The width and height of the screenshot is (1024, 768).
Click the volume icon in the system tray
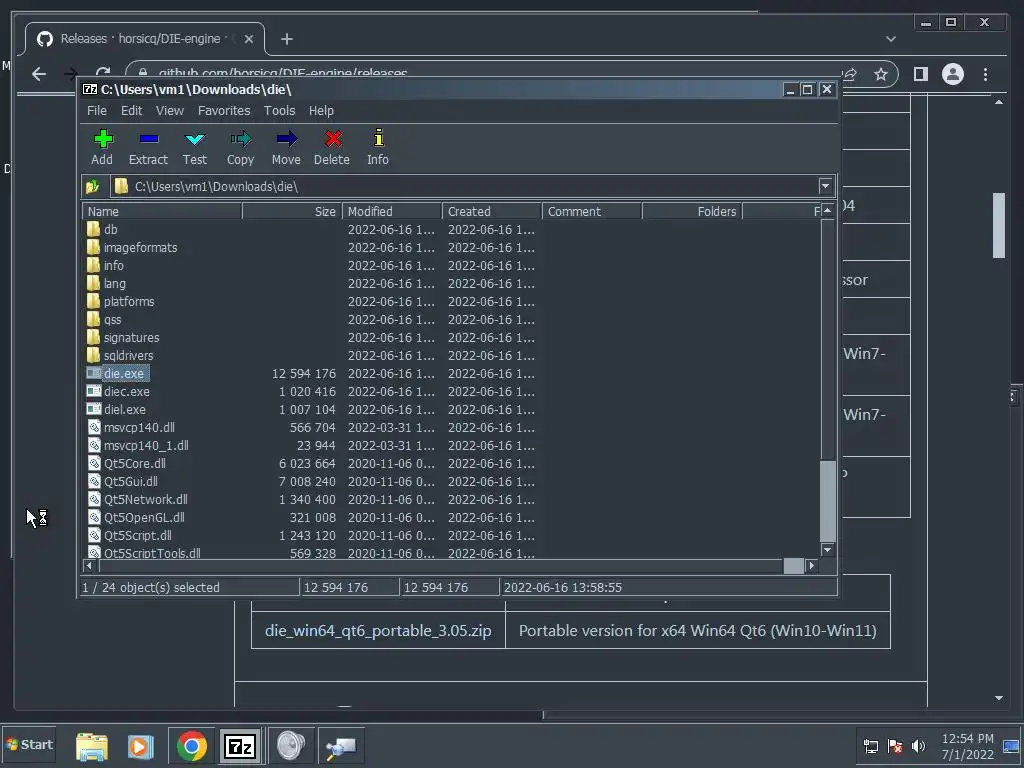tap(918, 746)
